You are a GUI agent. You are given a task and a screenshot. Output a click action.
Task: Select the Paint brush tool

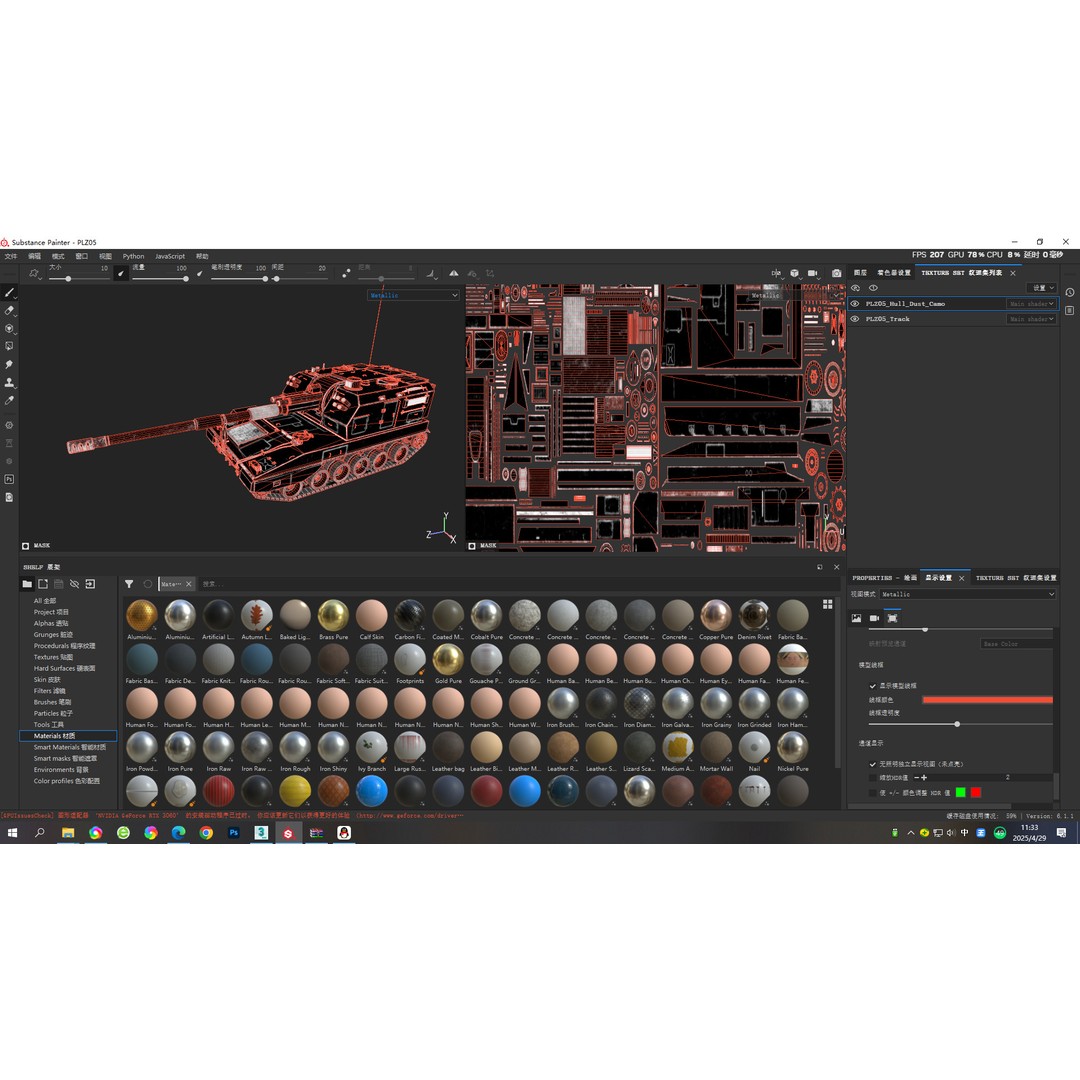click(9, 293)
